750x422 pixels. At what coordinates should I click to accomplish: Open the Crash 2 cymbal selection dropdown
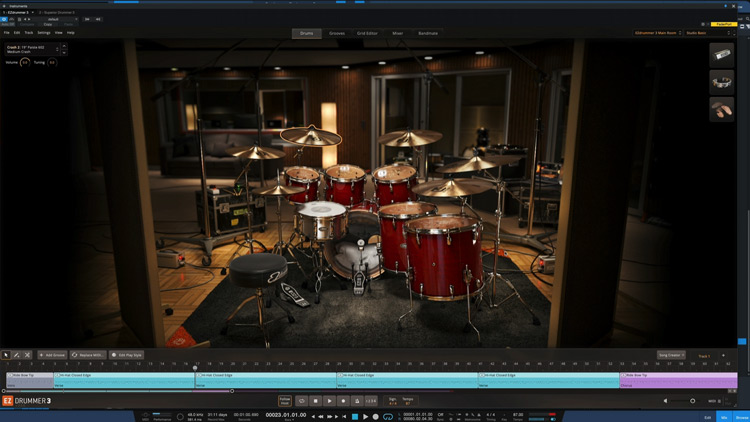(x=32, y=49)
